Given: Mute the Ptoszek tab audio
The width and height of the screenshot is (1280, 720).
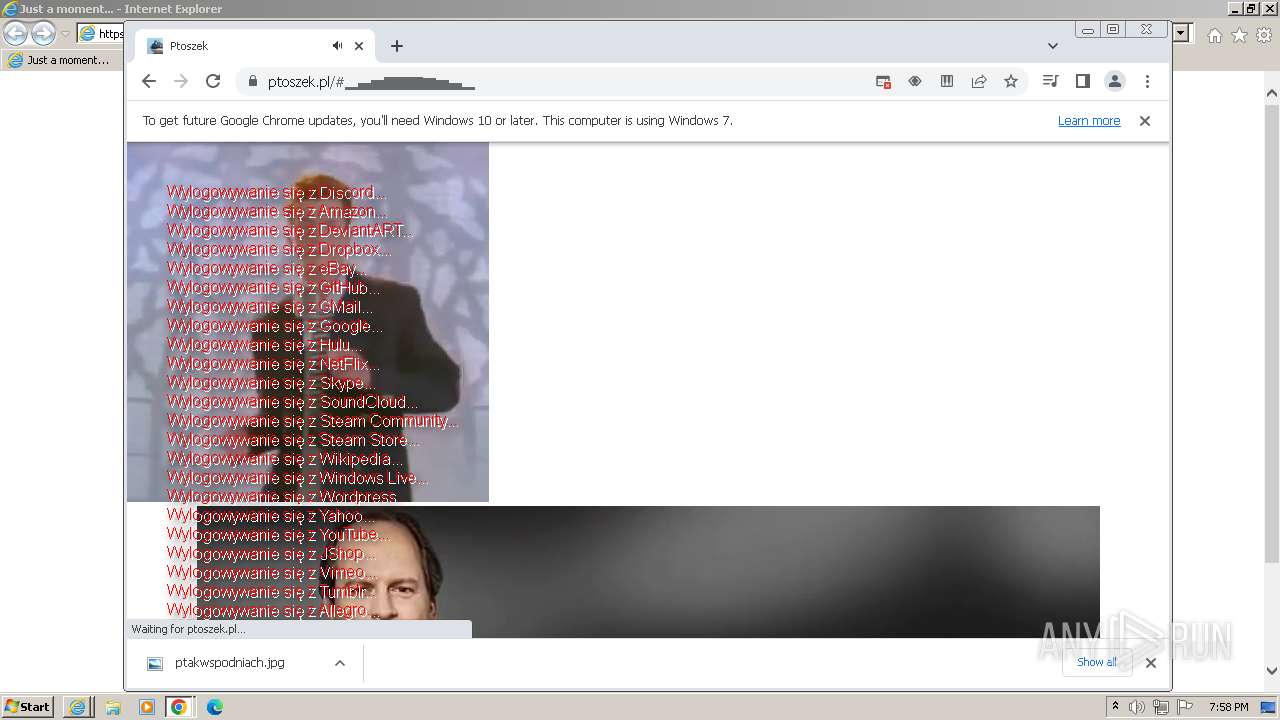Looking at the screenshot, I should click(338, 46).
